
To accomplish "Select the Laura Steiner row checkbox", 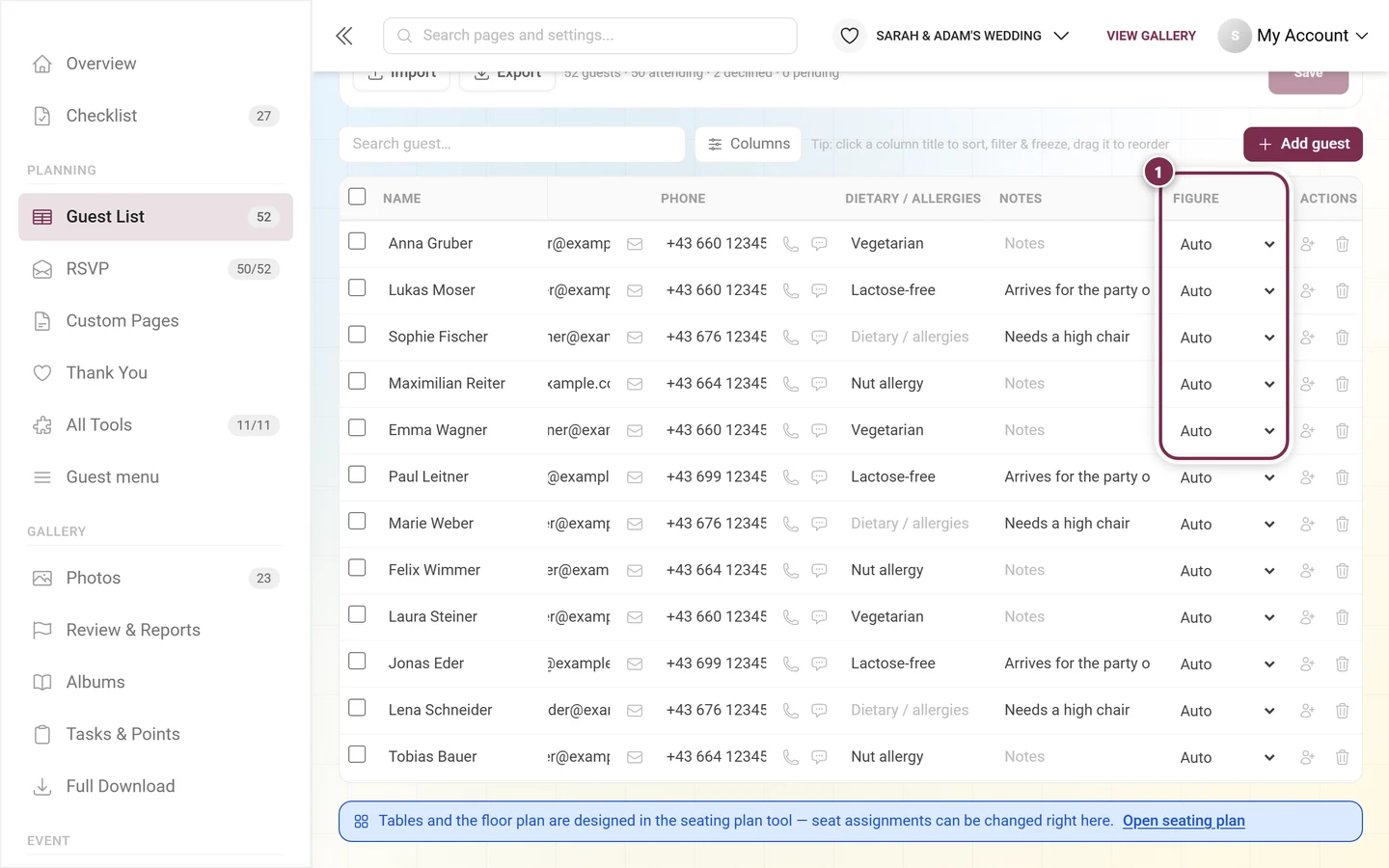I will 357,614.
